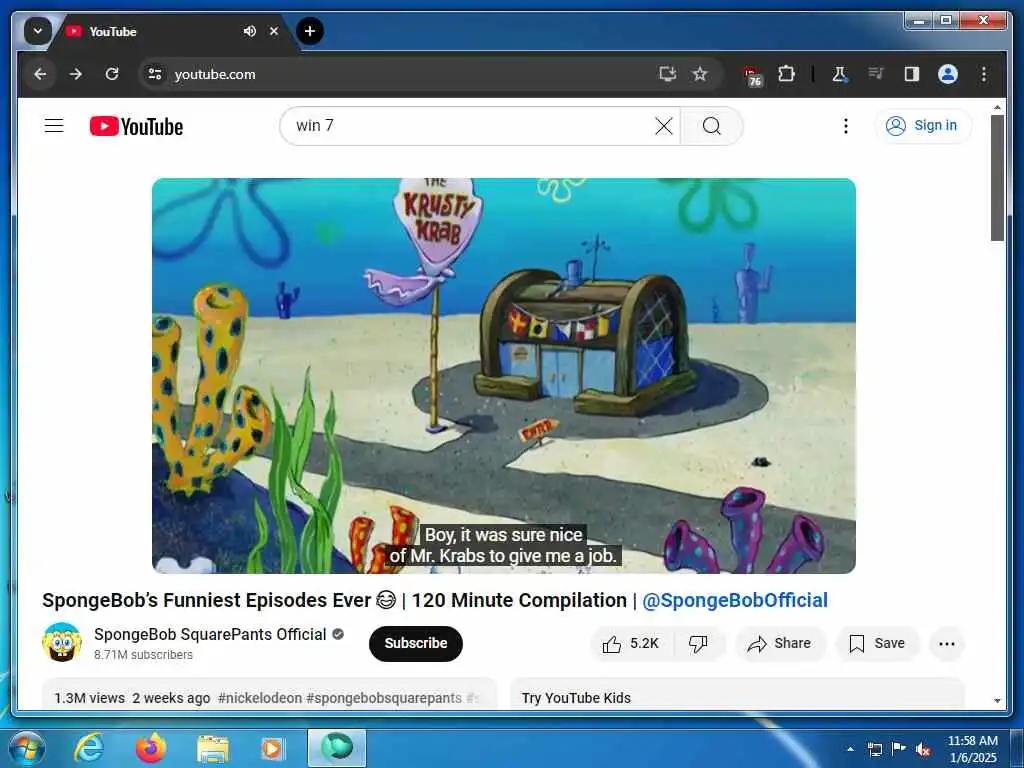Dislike the video
Image resolution: width=1024 pixels, height=768 pixels.
pos(698,644)
